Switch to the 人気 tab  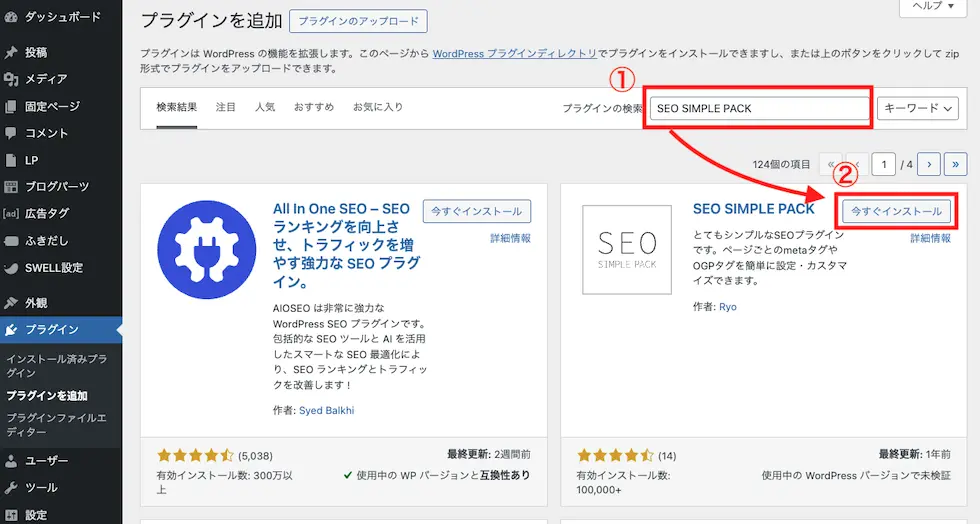pyautogui.click(x=265, y=107)
